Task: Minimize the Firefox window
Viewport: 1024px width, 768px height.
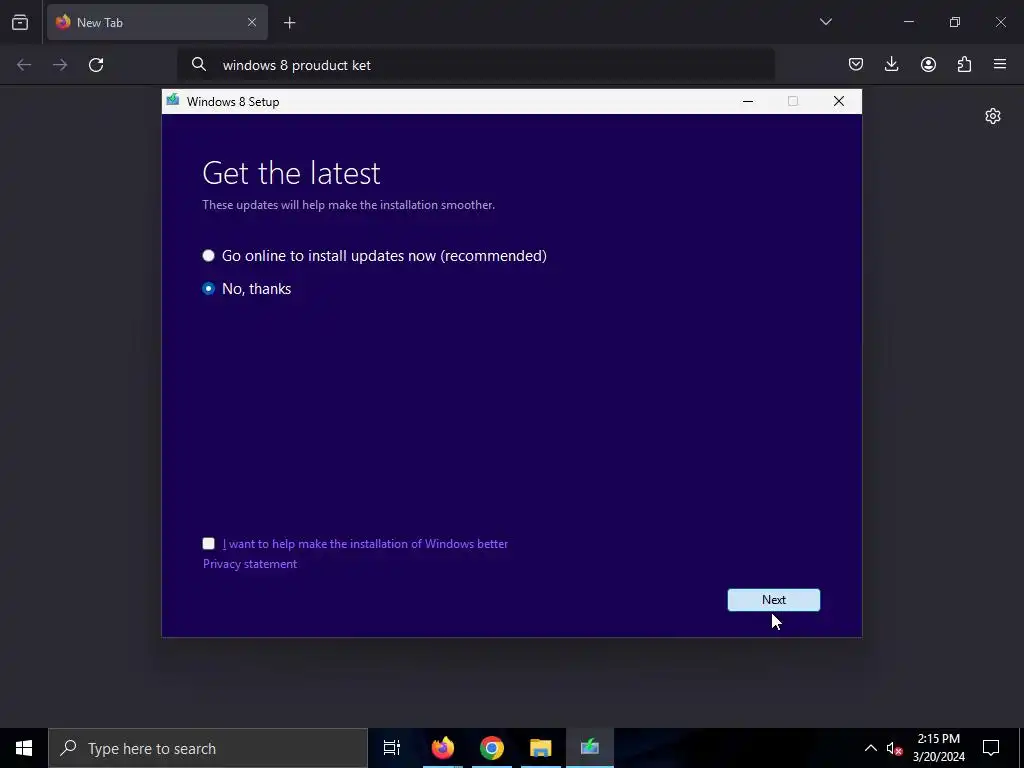Action: click(x=908, y=22)
